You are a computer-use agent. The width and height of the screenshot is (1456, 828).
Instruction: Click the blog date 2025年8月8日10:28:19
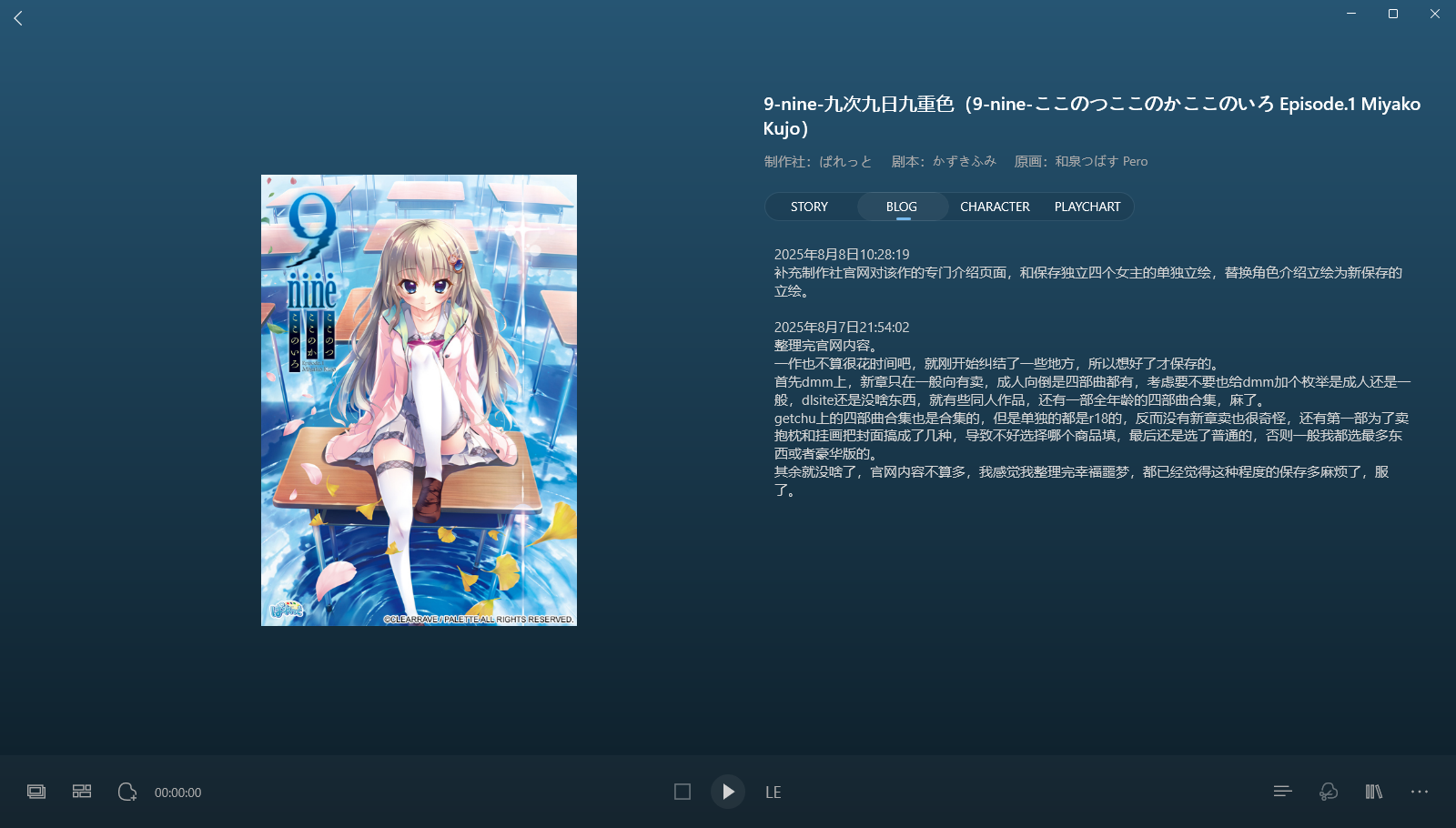click(x=842, y=255)
